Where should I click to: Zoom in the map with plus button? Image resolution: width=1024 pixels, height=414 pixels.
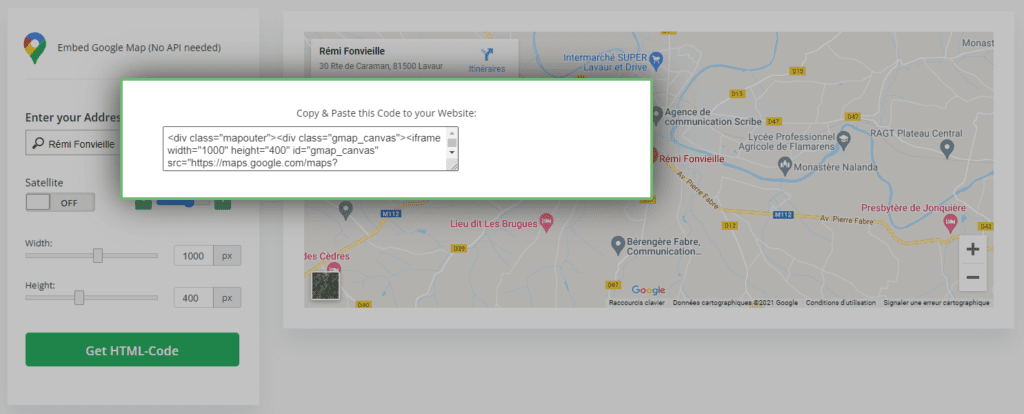pos(972,249)
